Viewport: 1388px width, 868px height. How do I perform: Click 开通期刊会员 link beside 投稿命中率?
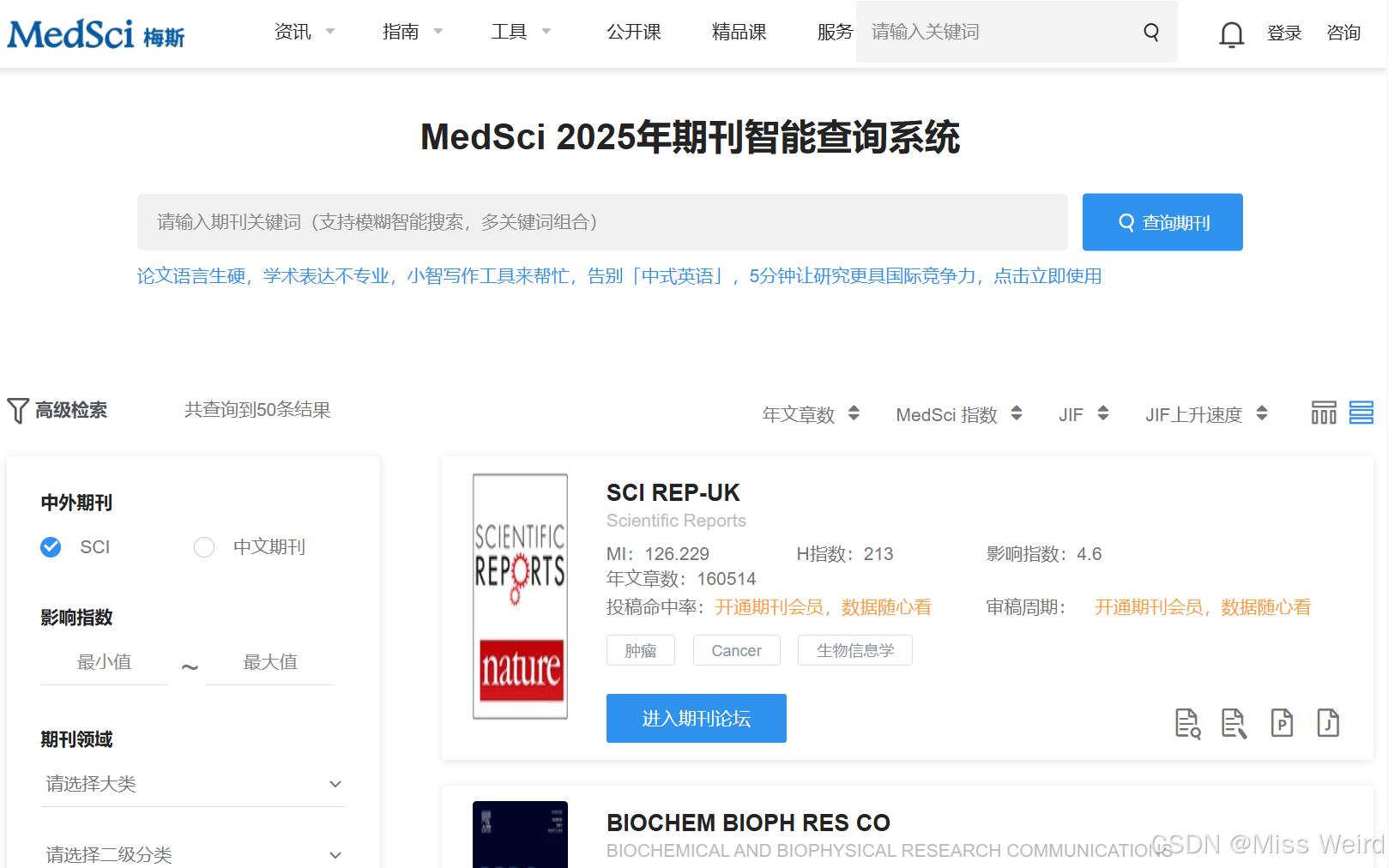(824, 607)
